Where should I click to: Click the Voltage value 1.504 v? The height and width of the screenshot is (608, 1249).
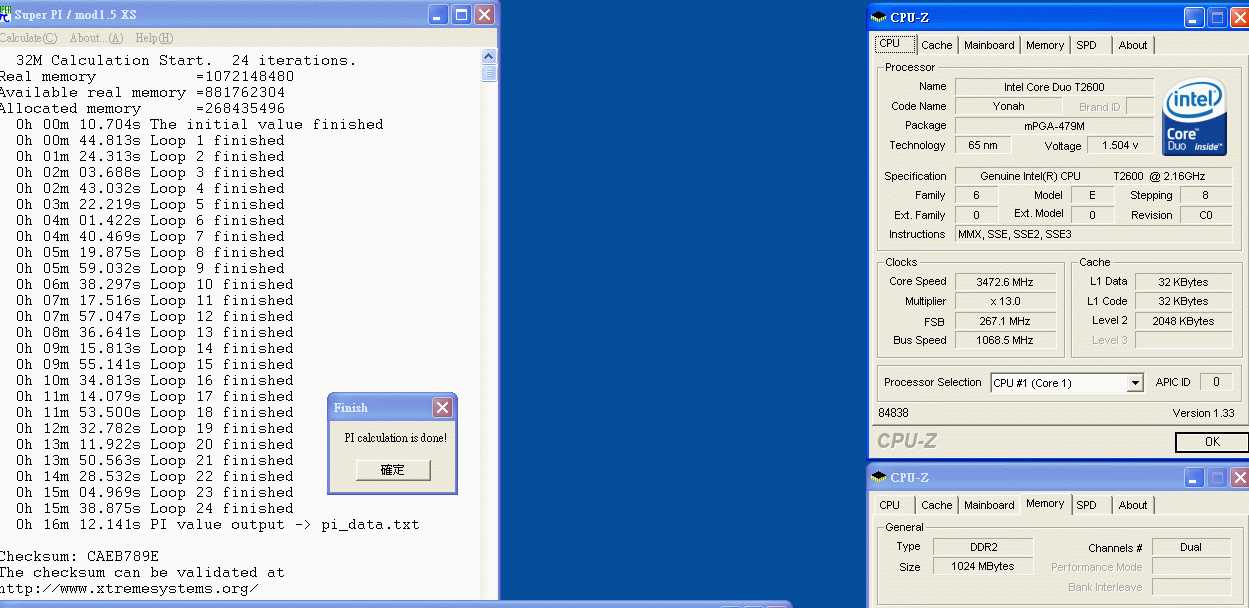[x=1120, y=146]
